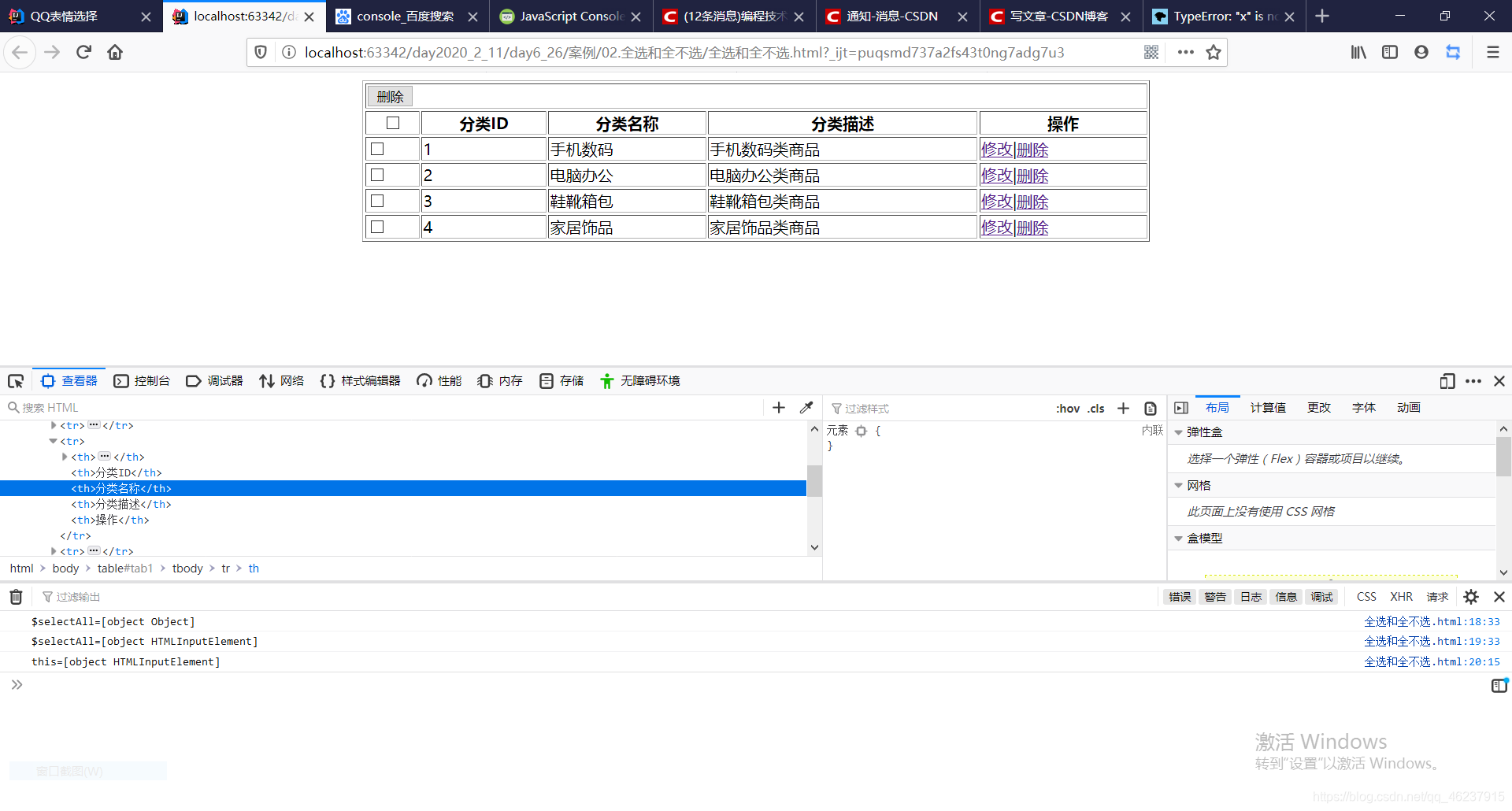Toggle responsive design mode icon

tap(1447, 381)
